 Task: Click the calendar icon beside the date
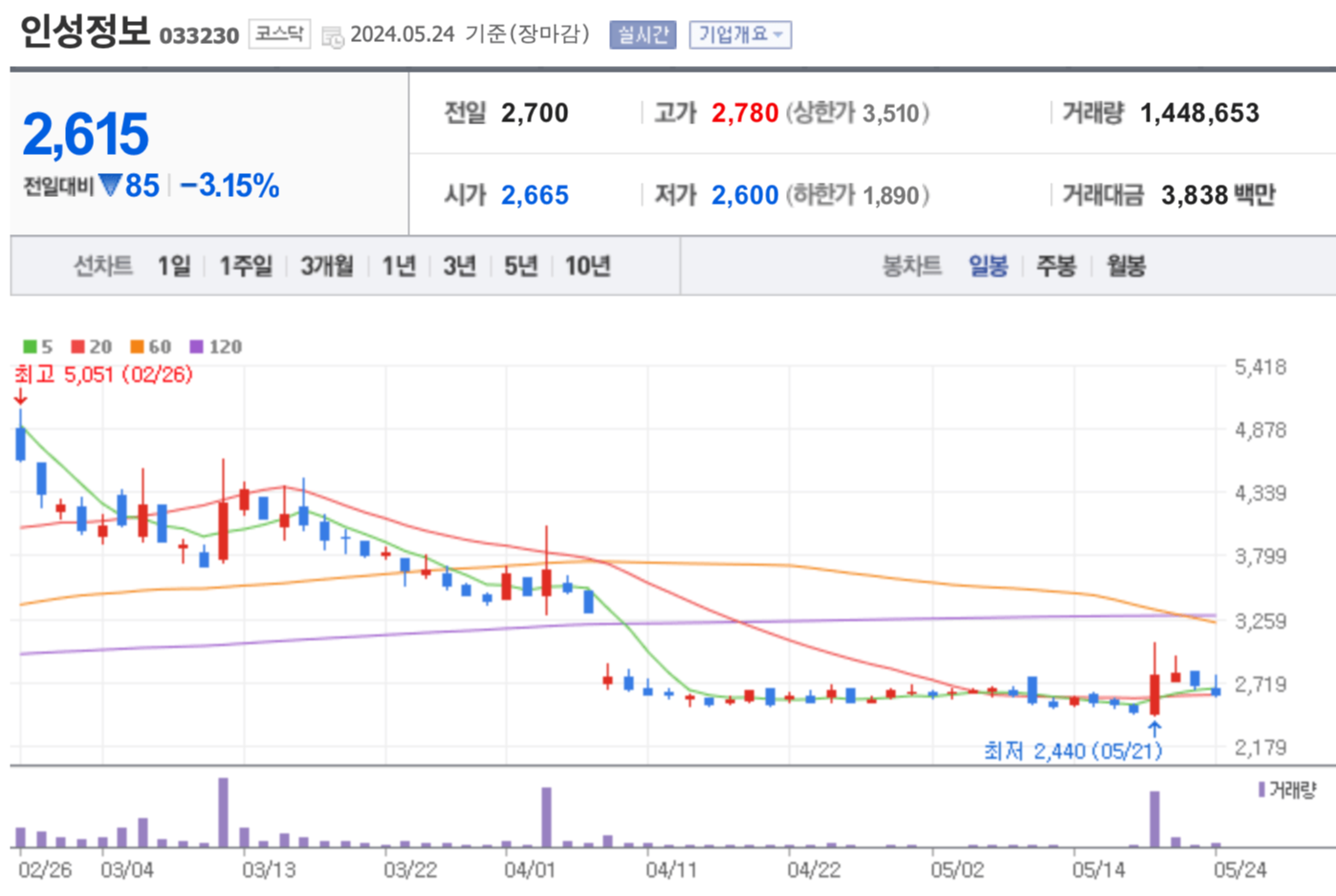point(332,37)
